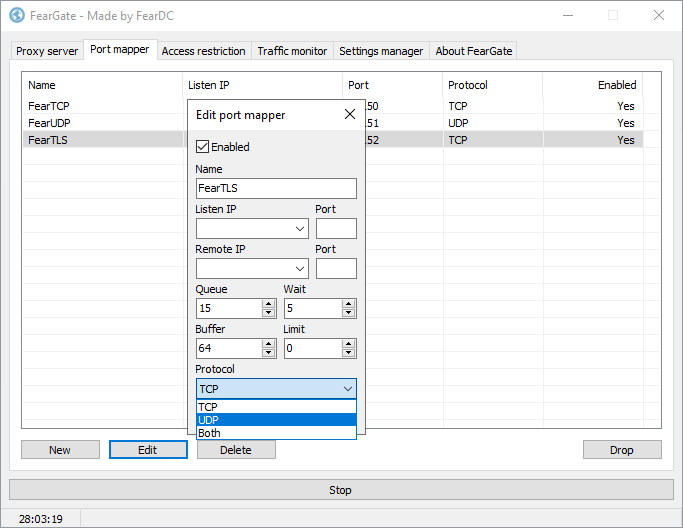683x528 pixels.
Task: Click the Delete button
Action: pos(236,450)
